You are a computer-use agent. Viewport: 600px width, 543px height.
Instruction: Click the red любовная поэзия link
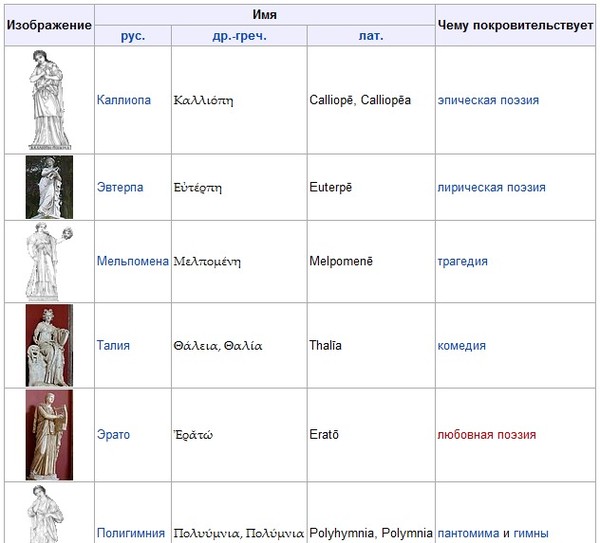[x=486, y=435]
